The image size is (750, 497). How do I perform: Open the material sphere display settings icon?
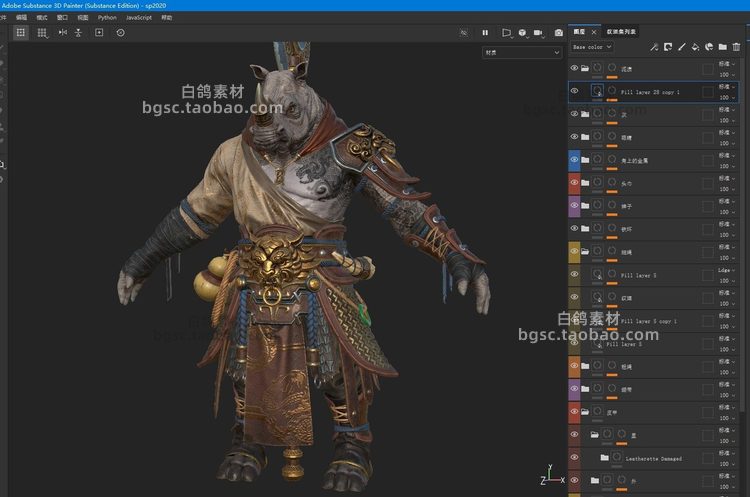[x=522, y=33]
